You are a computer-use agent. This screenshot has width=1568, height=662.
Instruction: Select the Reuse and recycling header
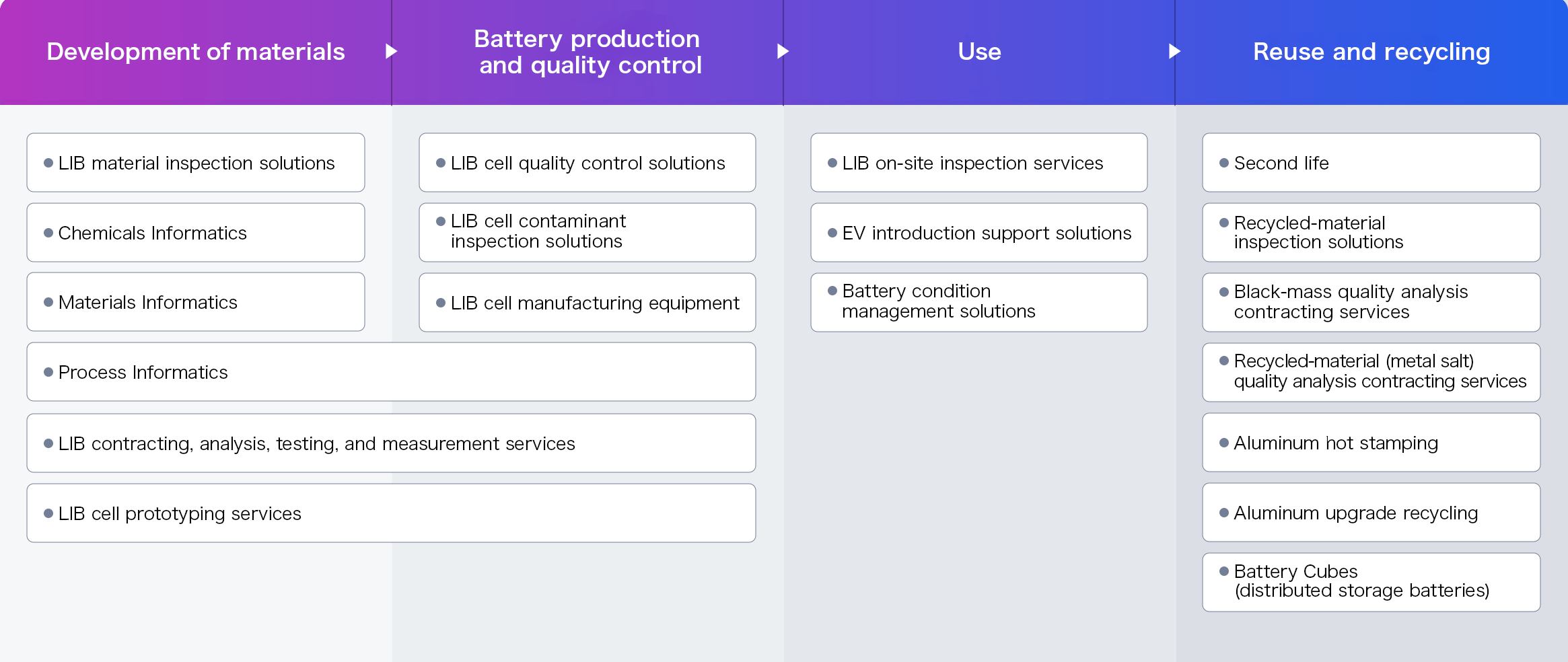(x=1371, y=52)
